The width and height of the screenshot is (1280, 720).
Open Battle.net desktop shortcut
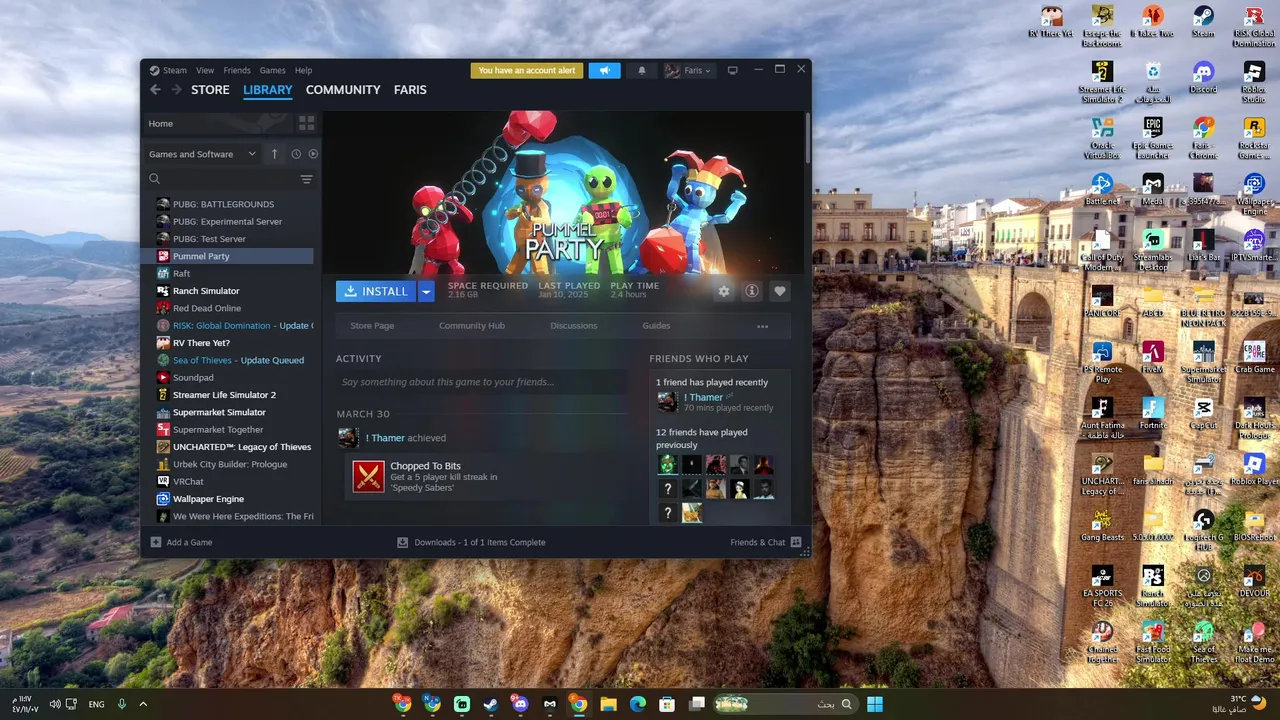[x=1102, y=188]
